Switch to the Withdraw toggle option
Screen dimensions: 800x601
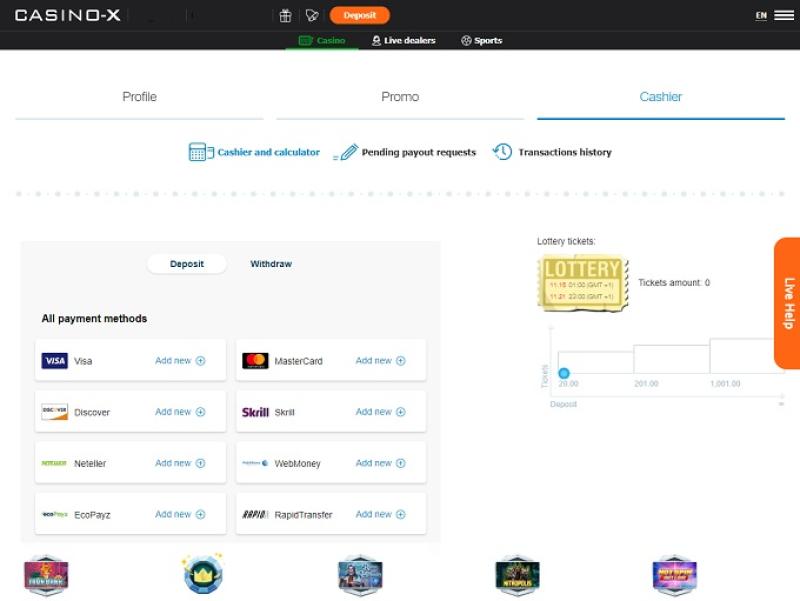(271, 264)
